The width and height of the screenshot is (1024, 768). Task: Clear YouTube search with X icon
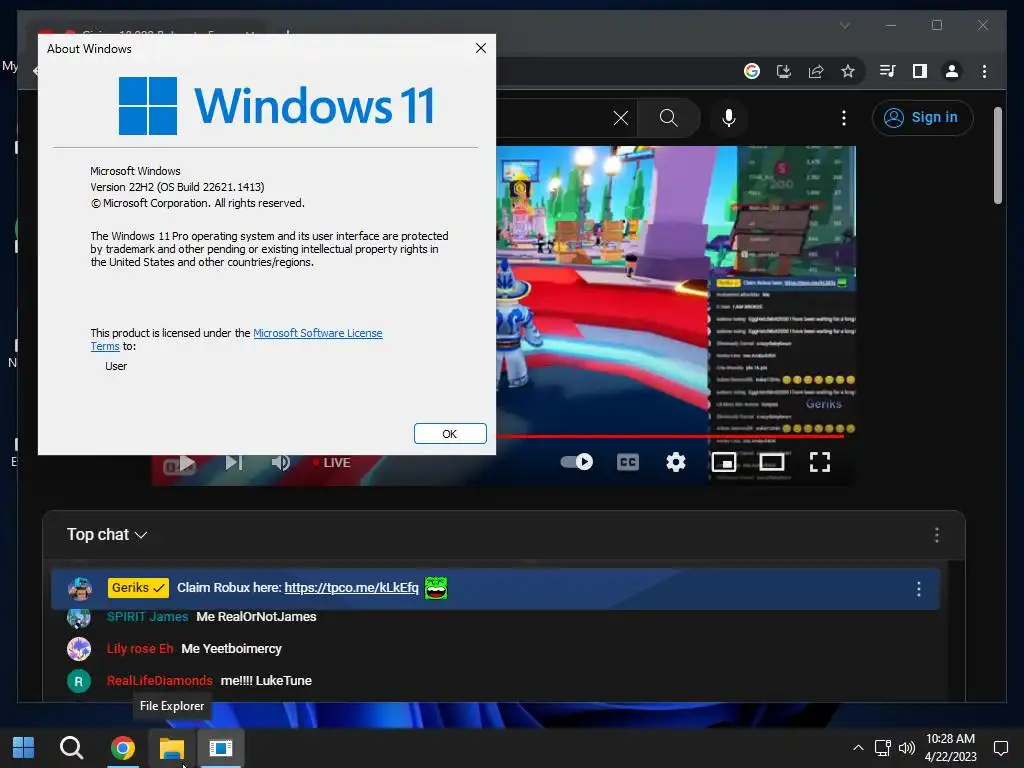(620, 118)
